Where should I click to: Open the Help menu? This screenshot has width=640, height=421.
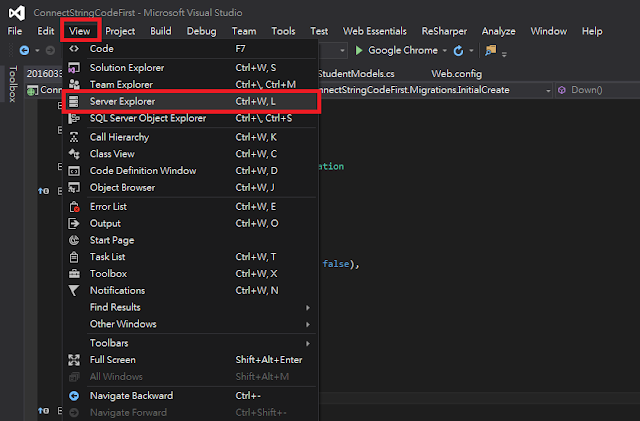[x=592, y=31]
